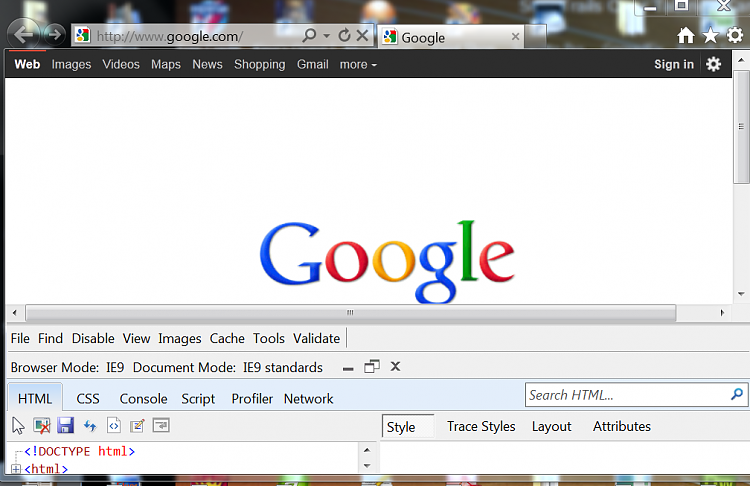This screenshot has height=486, width=750.
Task: Open the address bar autocomplete dropdown arrow
Action: pos(327,36)
